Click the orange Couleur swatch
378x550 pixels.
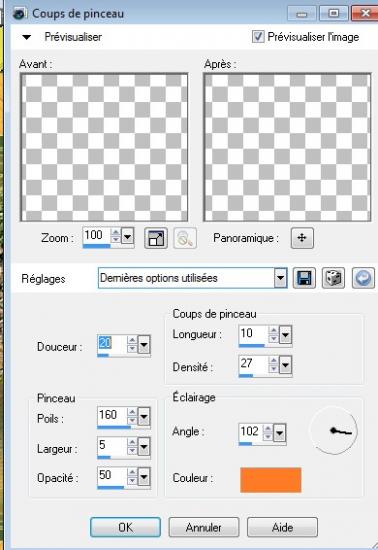pyautogui.click(x=271, y=480)
